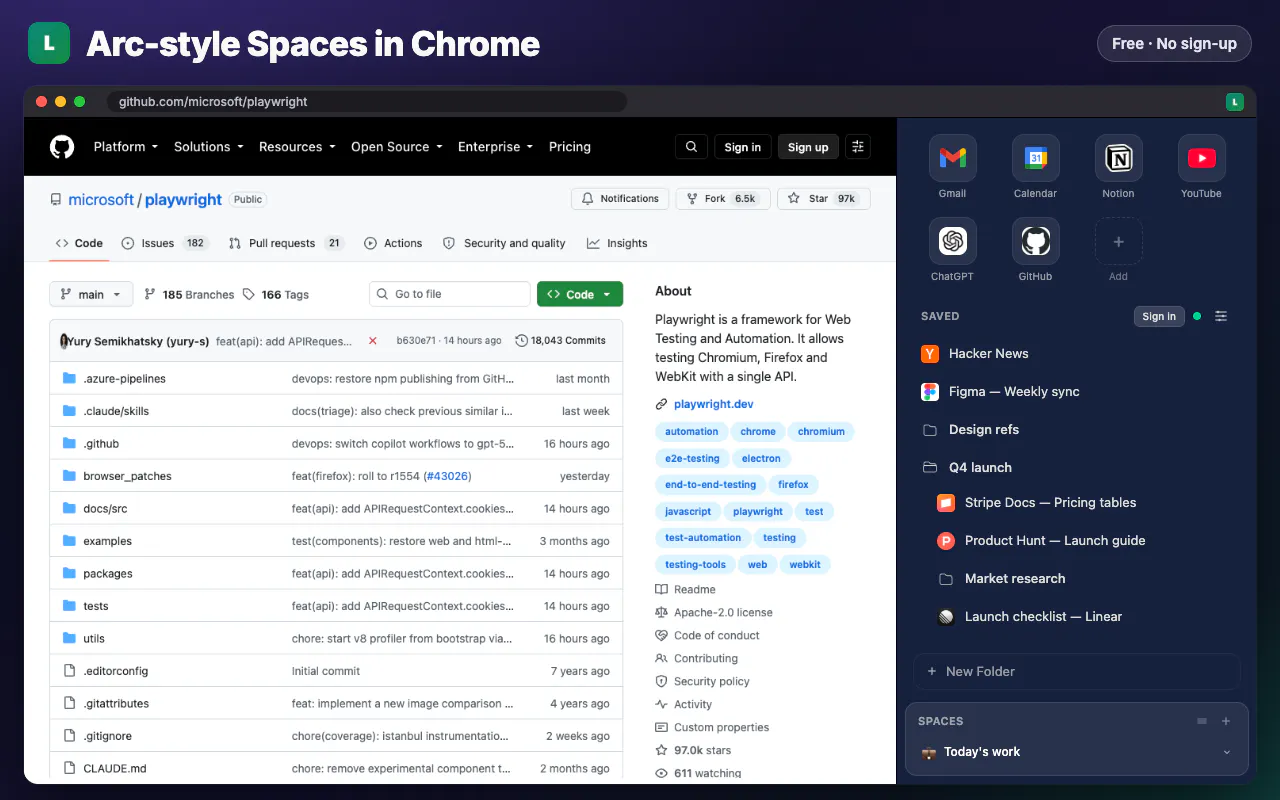This screenshot has height=800, width=1280.
Task: Open the Solutions menu in GitHub header
Action: point(209,146)
